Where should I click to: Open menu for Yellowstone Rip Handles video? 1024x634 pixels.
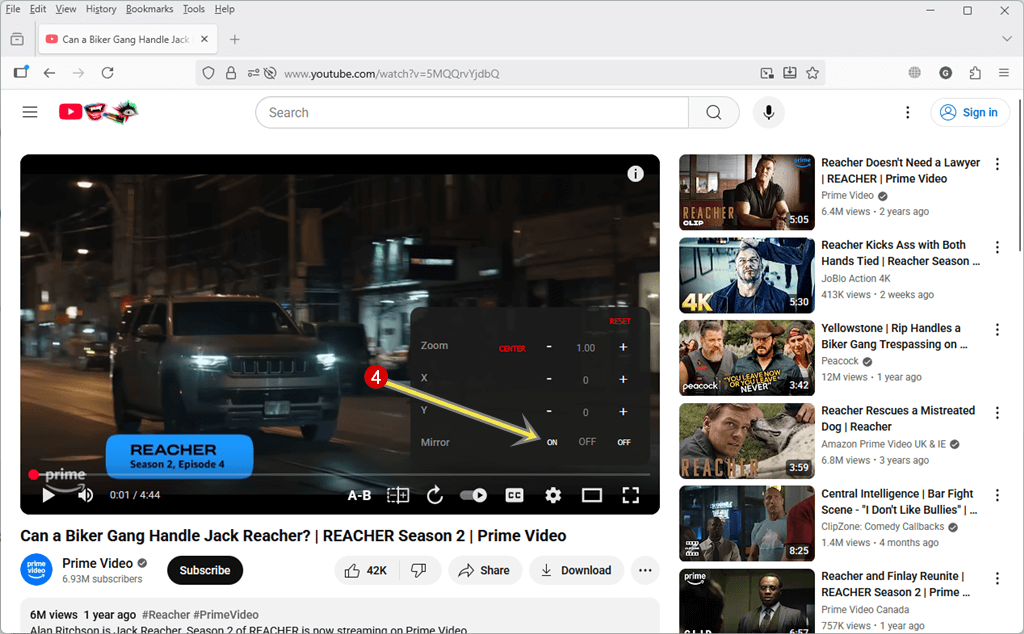tap(997, 329)
